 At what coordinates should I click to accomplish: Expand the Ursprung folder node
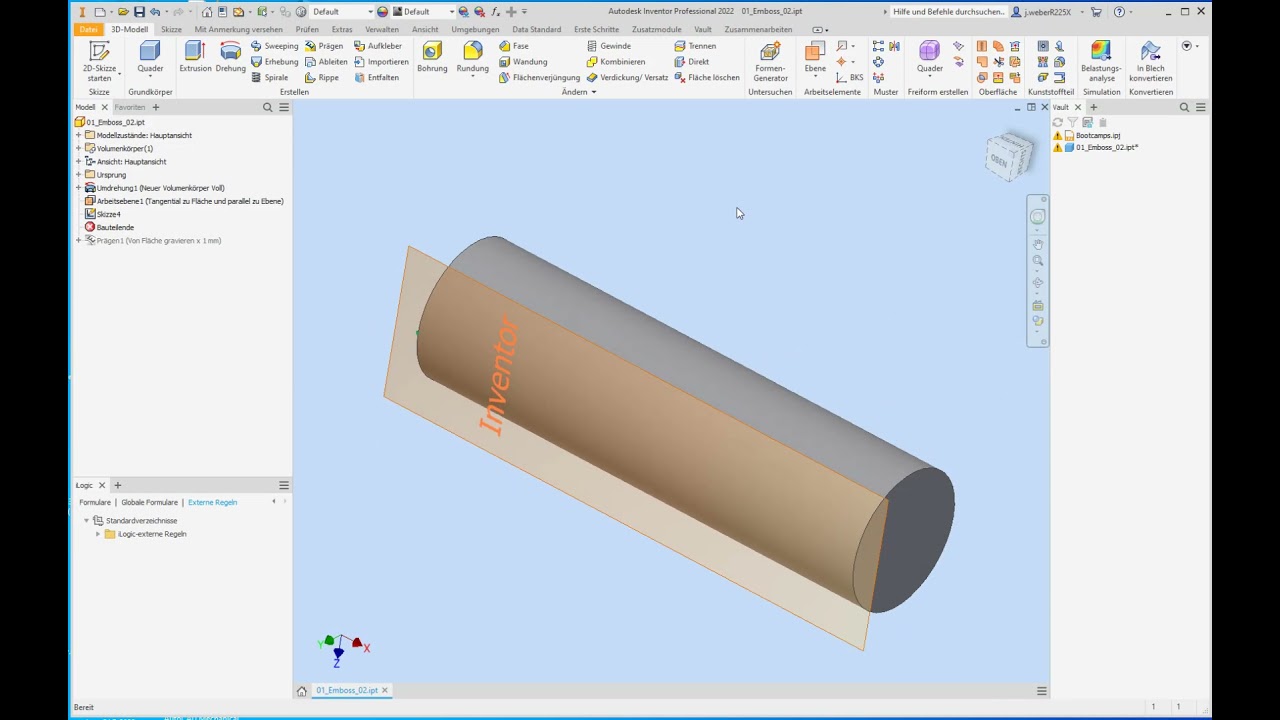(x=79, y=174)
